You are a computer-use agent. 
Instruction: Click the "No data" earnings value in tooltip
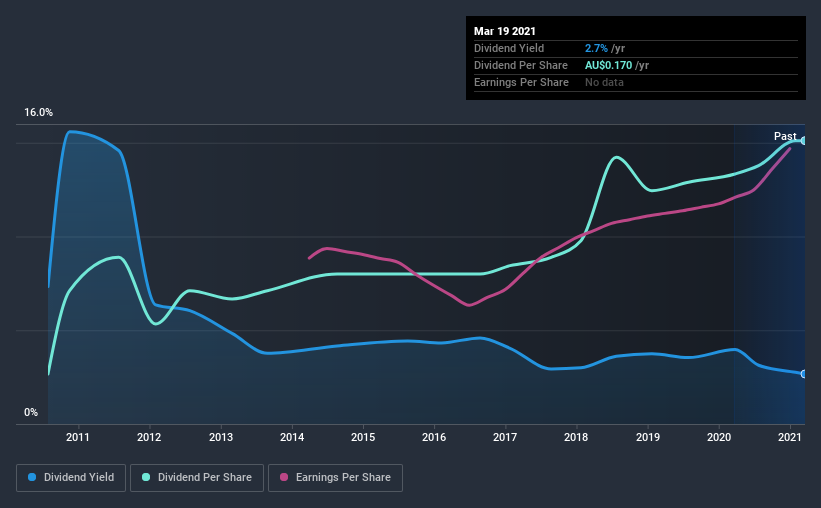click(604, 82)
